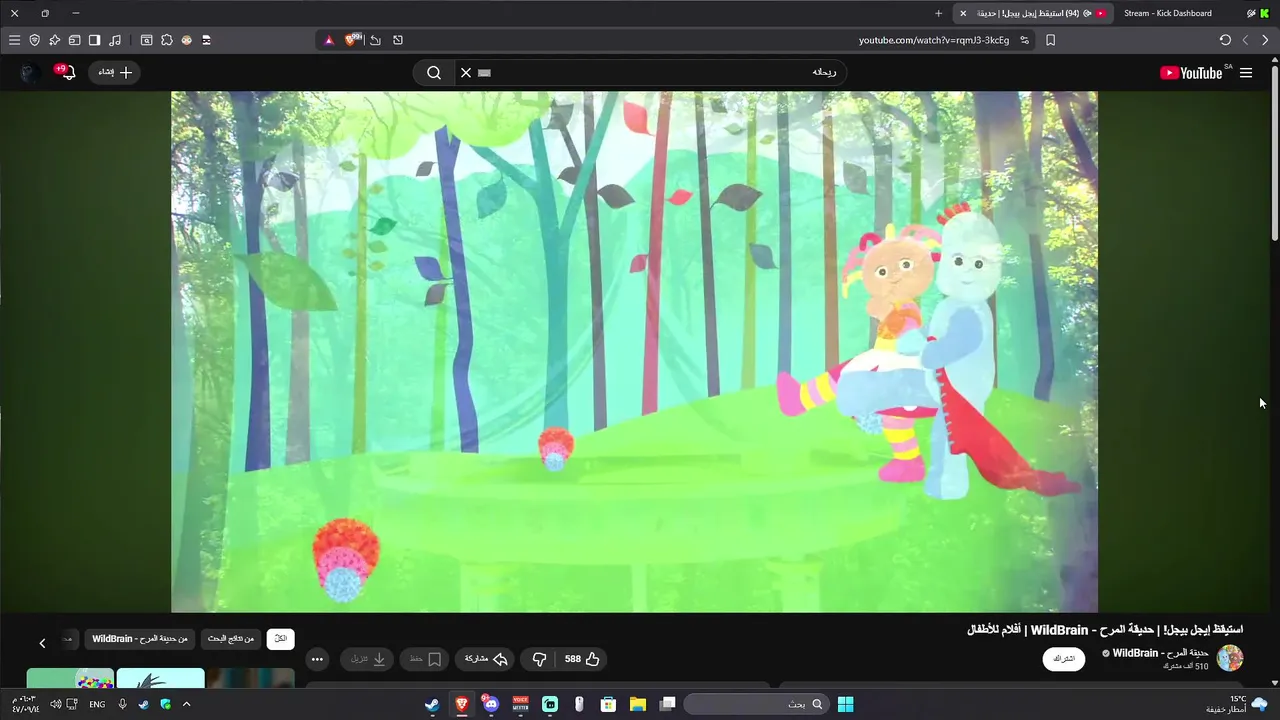Open the WildBrain channel name link
The image size is (1280, 720).
pyautogui.click(x=1160, y=653)
